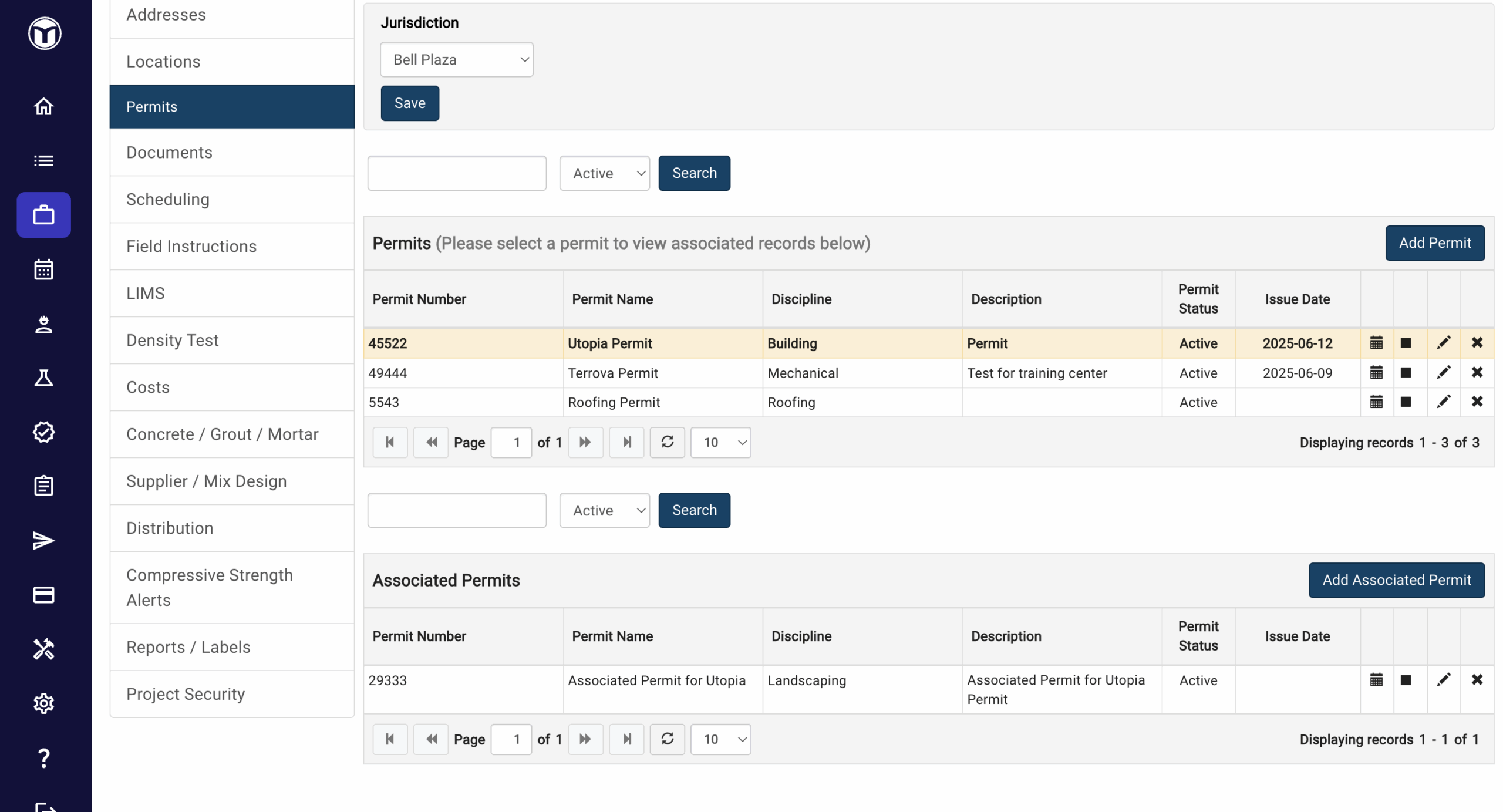Click the refresh icon in Permits pagination
1503x812 pixels.
pyautogui.click(x=667, y=442)
